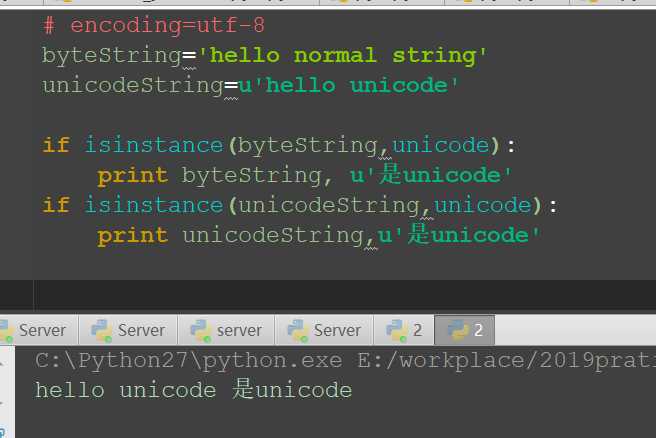Click the 'hello normal string' string literal

[x=342, y=56]
